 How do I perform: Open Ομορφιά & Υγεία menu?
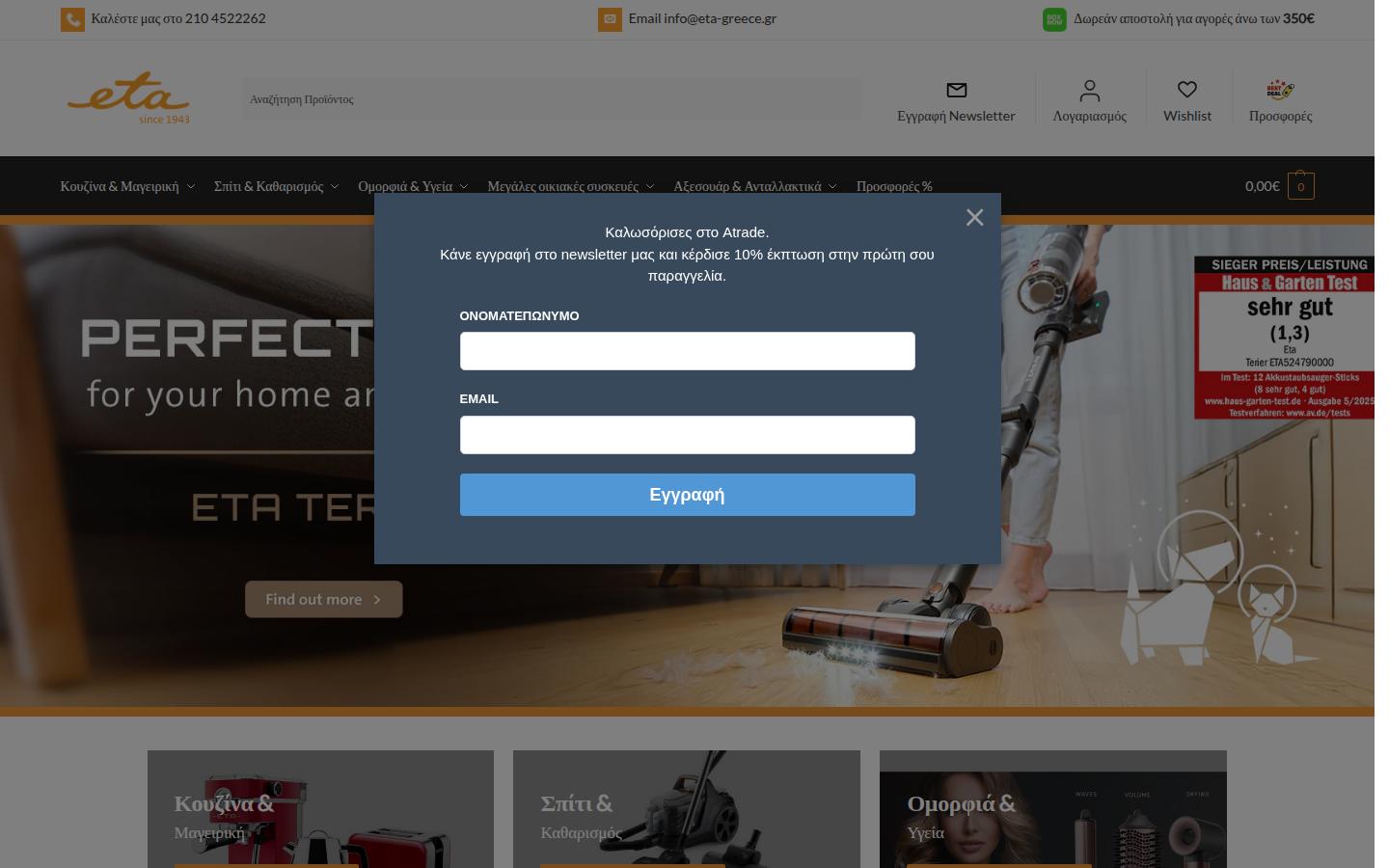[x=405, y=186]
